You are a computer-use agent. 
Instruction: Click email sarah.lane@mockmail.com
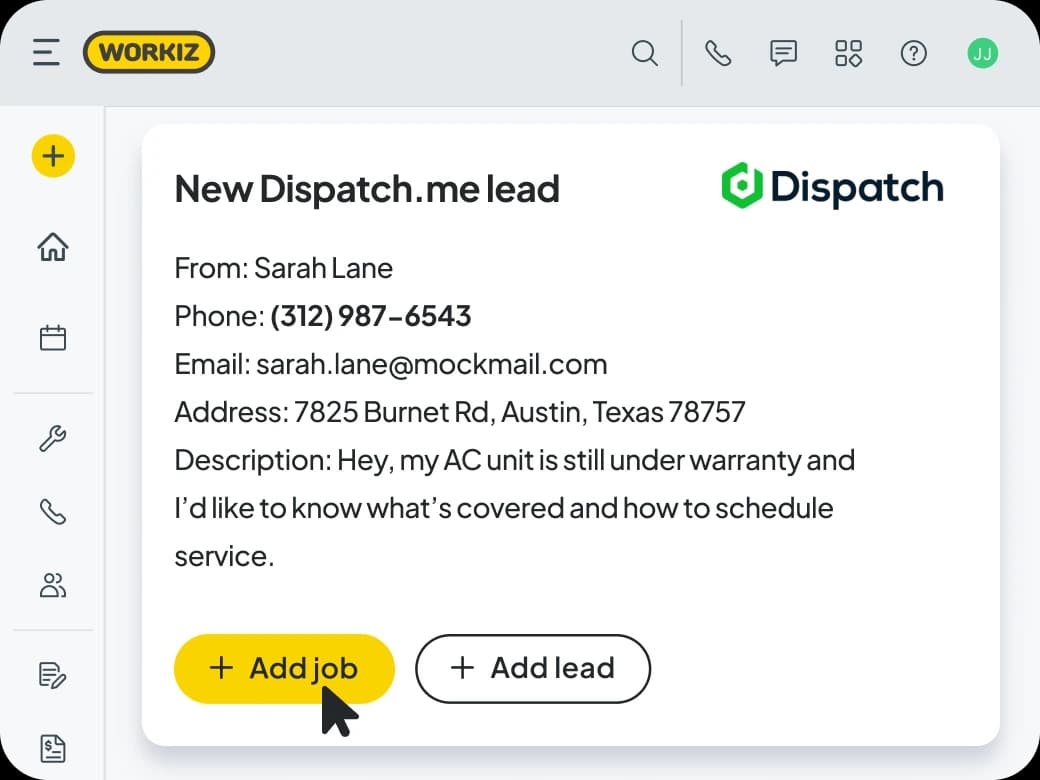pyautogui.click(x=432, y=364)
